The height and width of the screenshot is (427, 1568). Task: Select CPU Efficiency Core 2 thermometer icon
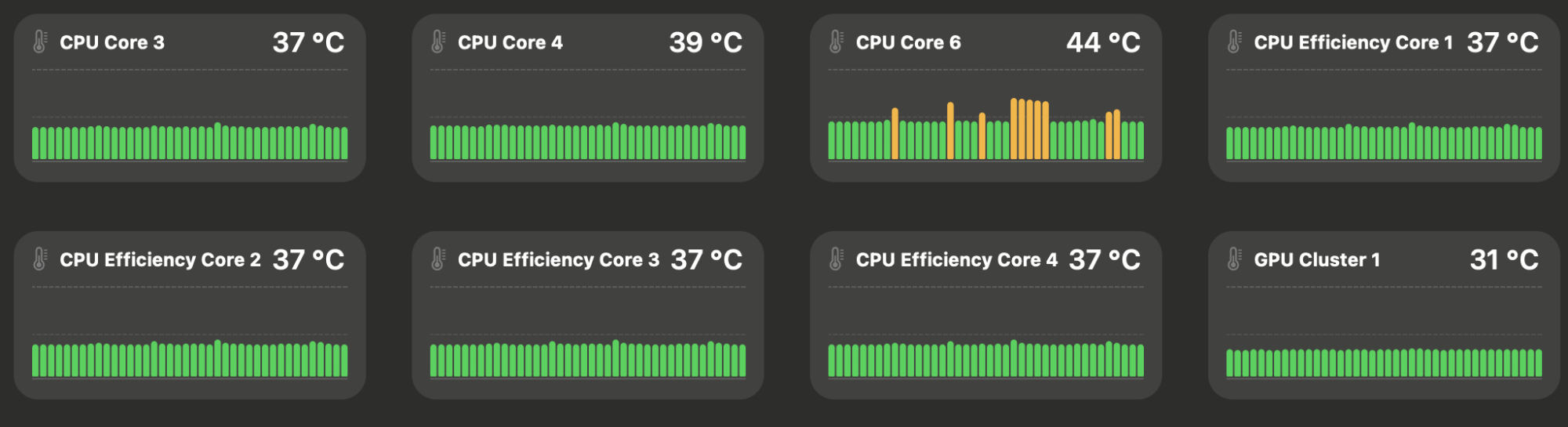[x=40, y=259]
